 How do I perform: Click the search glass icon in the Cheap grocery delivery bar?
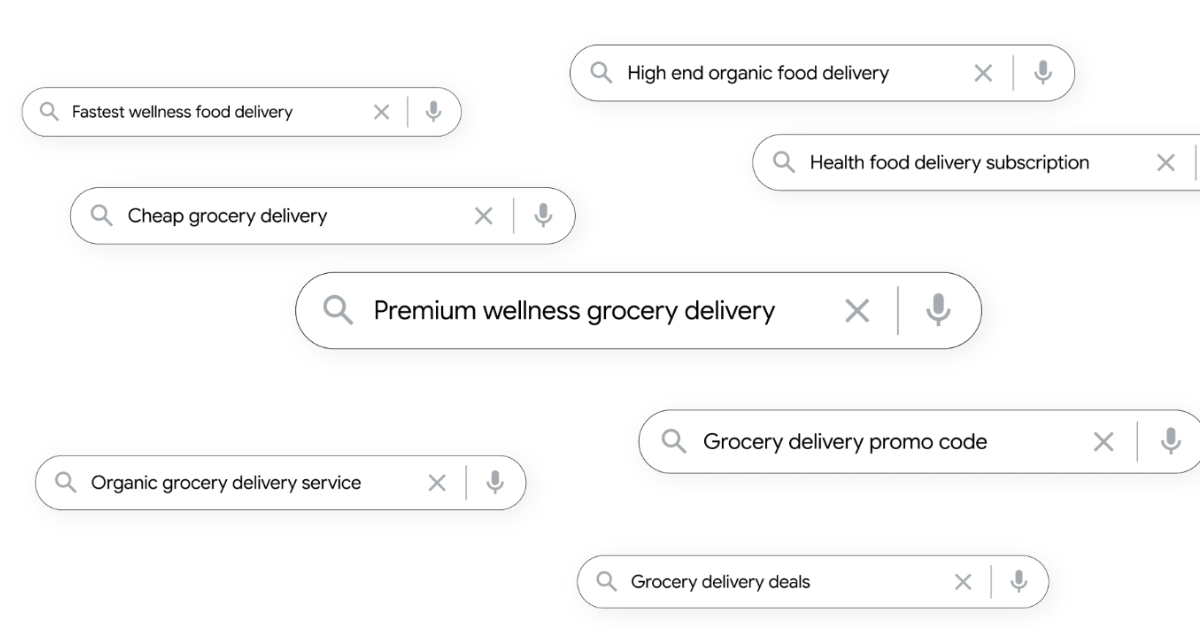(101, 215)
